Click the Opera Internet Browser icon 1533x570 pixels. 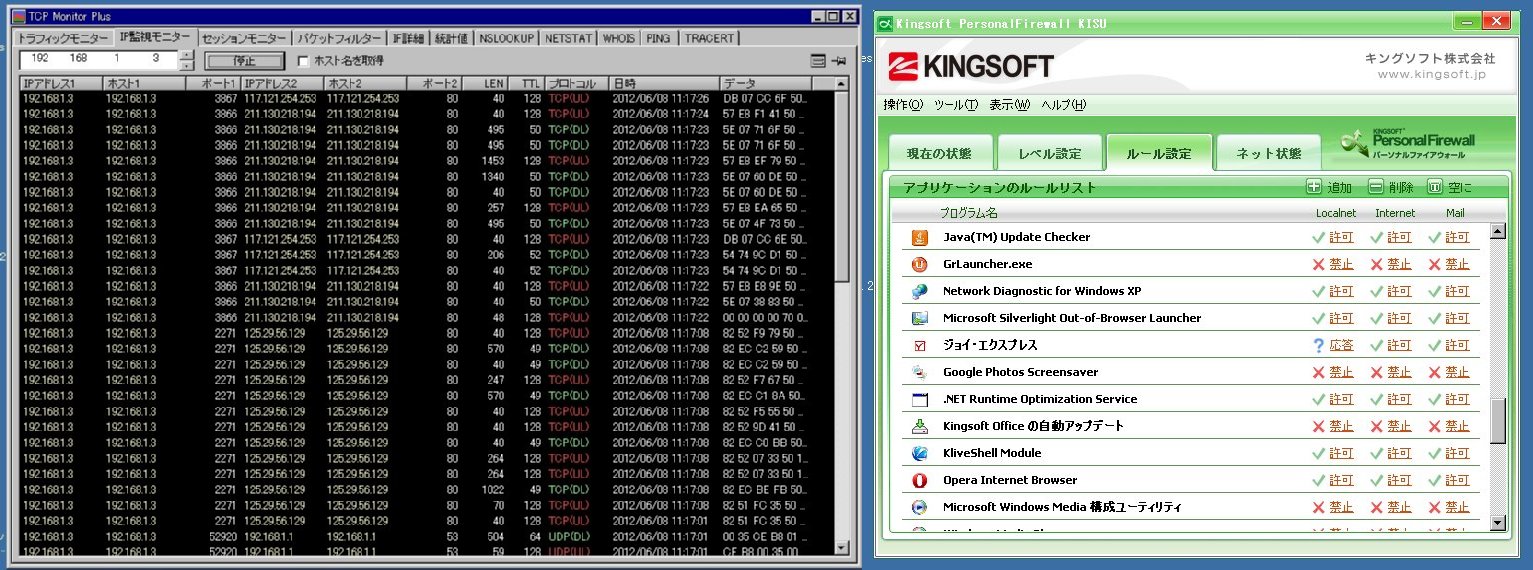pyautogui.click(x=920, y=480)
